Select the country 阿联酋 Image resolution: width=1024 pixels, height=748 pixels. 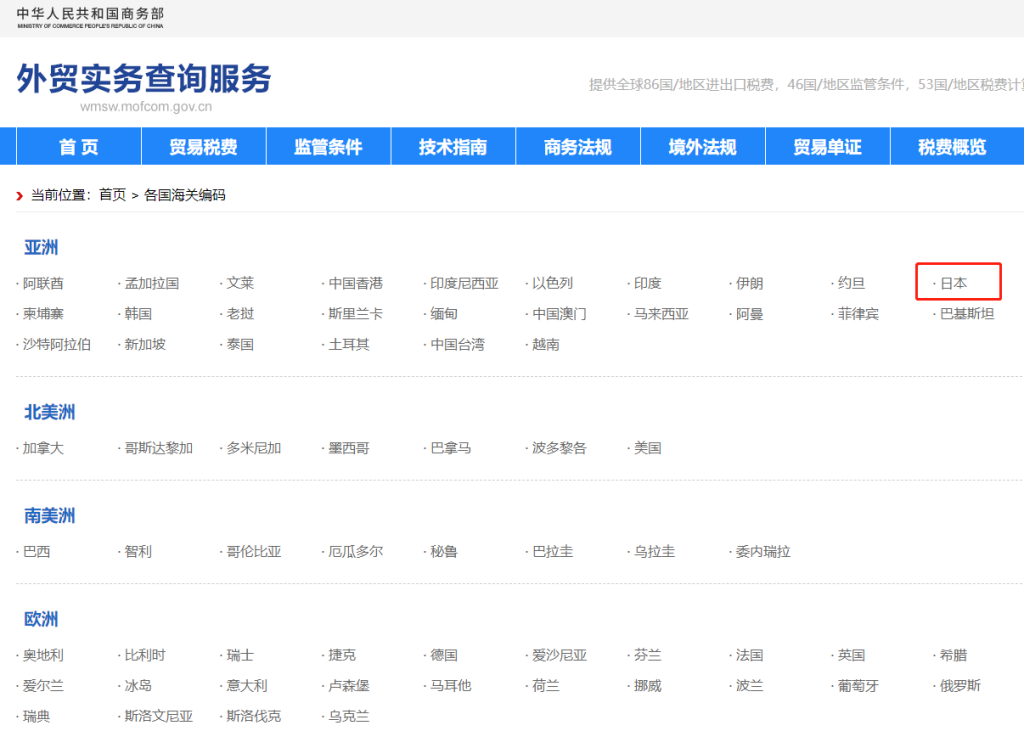[43, 283]
